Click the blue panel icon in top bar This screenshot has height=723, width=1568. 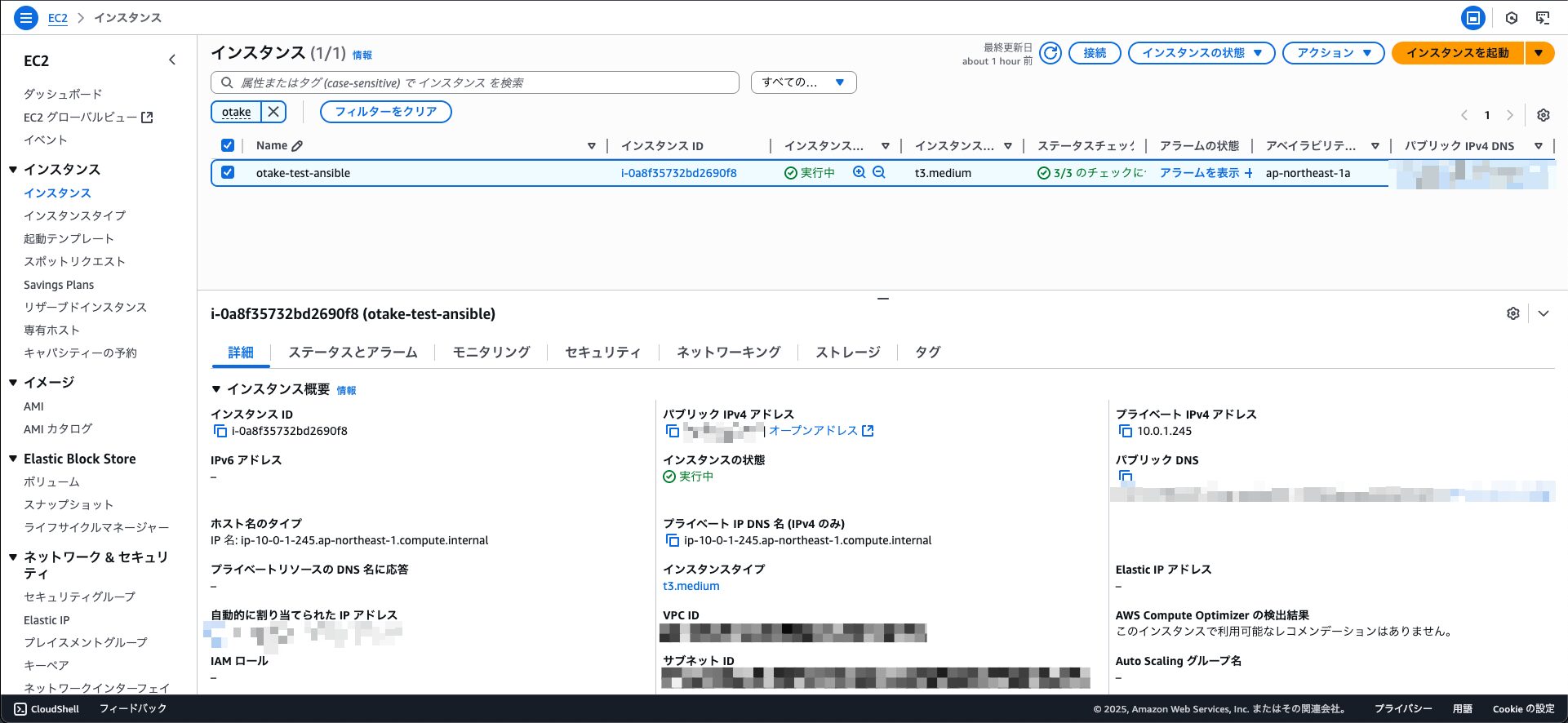(x=1472, y=17)
